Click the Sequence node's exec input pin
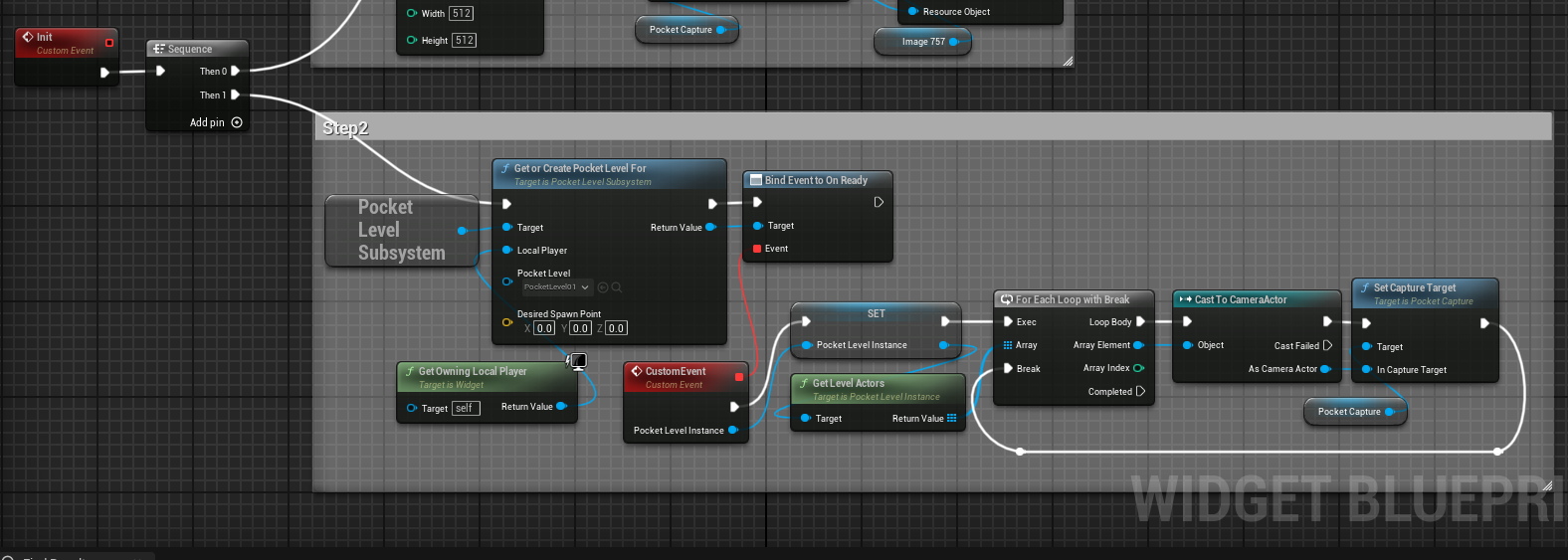 [160, 71]
